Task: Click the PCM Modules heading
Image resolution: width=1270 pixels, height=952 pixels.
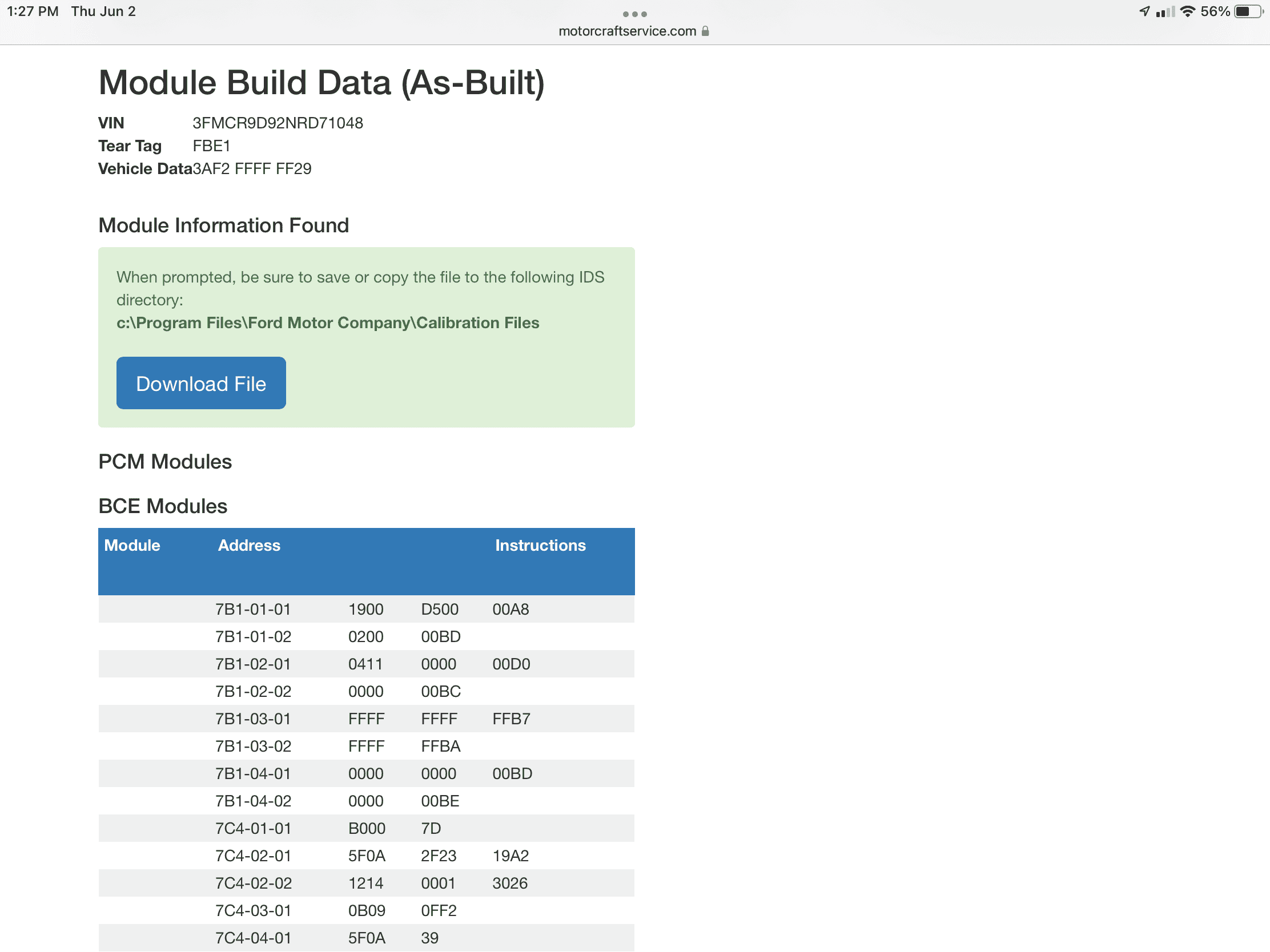Action: 165,461
